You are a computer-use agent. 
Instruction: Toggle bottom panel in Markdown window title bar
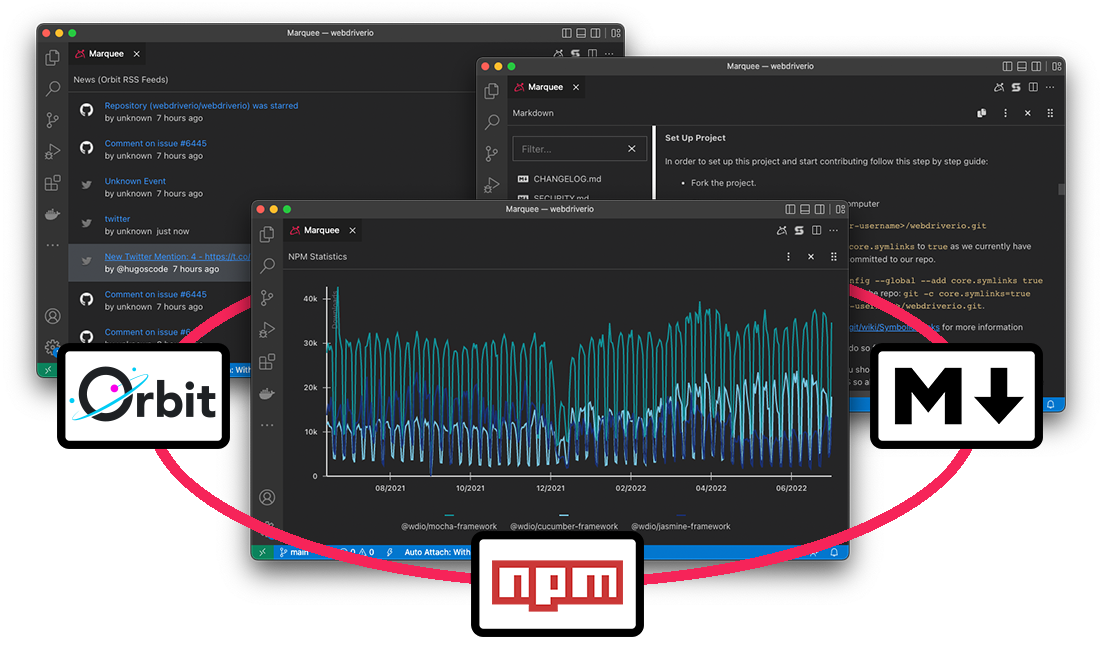[1021, 66]
